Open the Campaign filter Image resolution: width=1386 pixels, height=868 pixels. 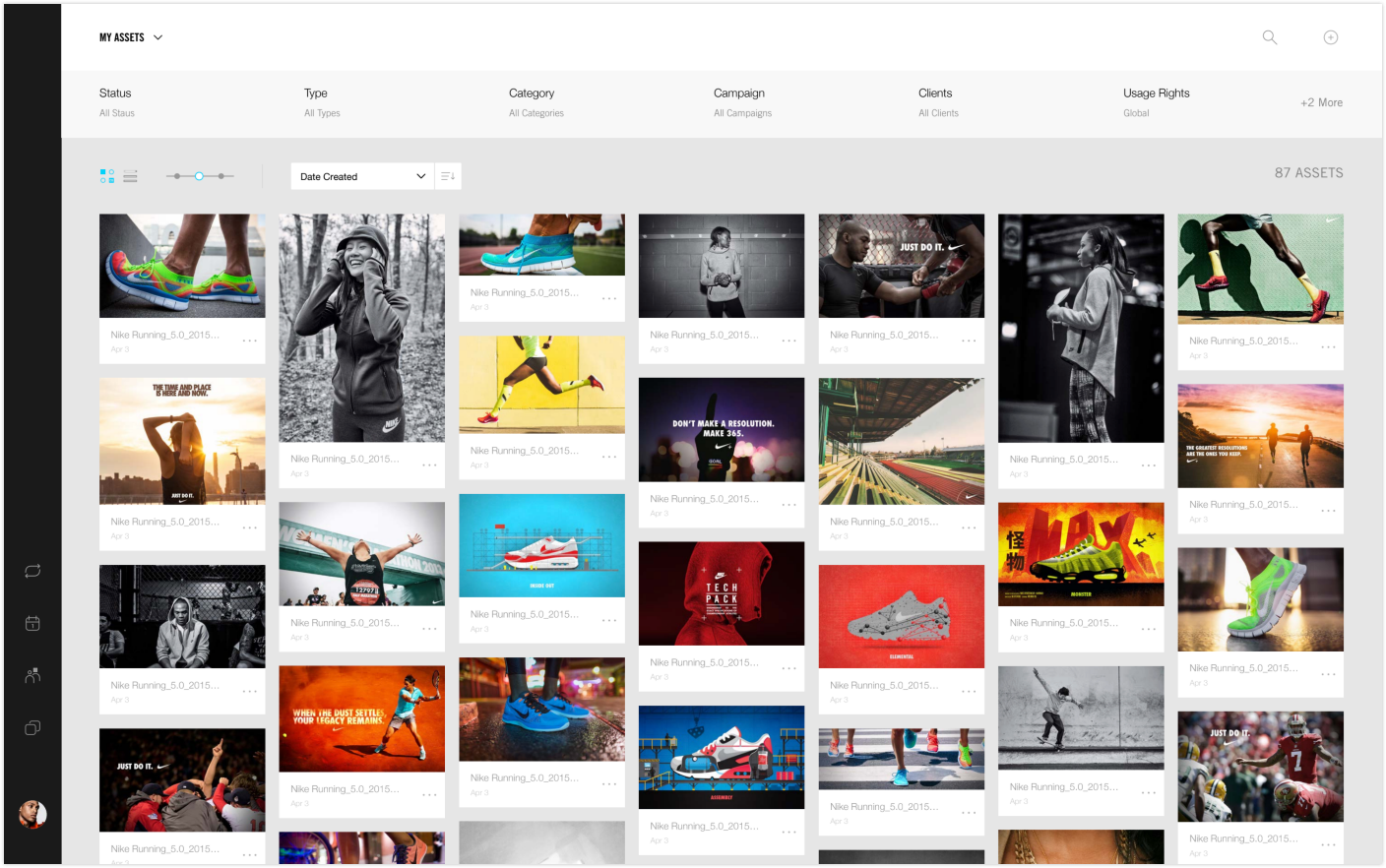743,102
